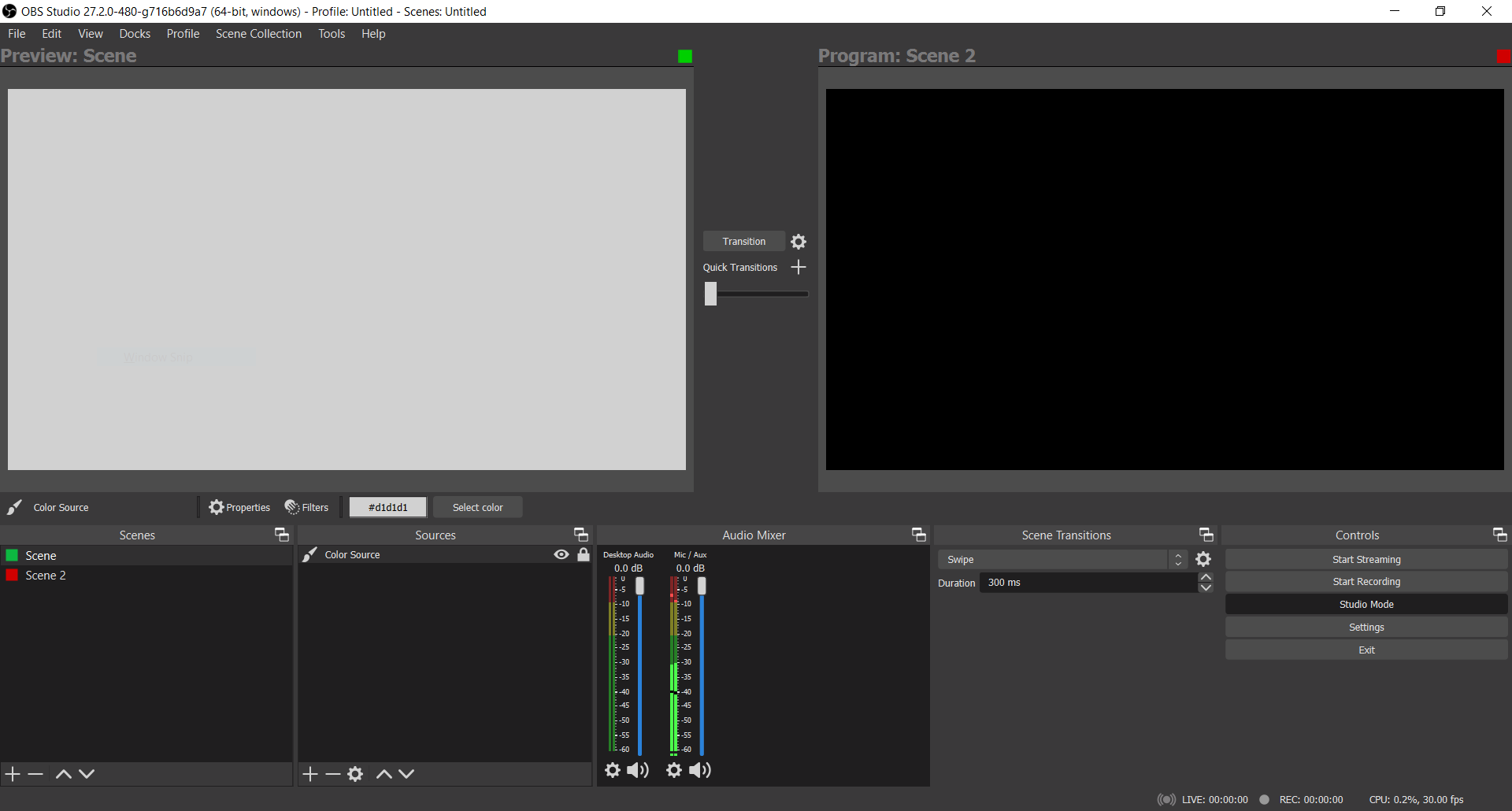Open Filters for the Color Source

pyautogui.click(x=306, y=507)
